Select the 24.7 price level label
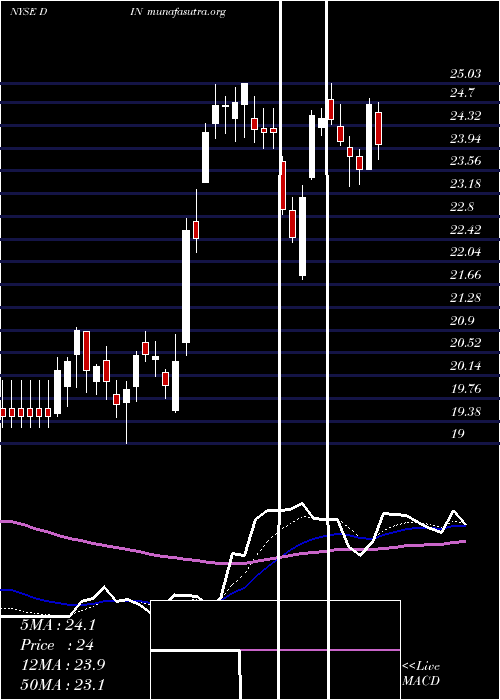This screenshot has width=500, height=700. 462,93
